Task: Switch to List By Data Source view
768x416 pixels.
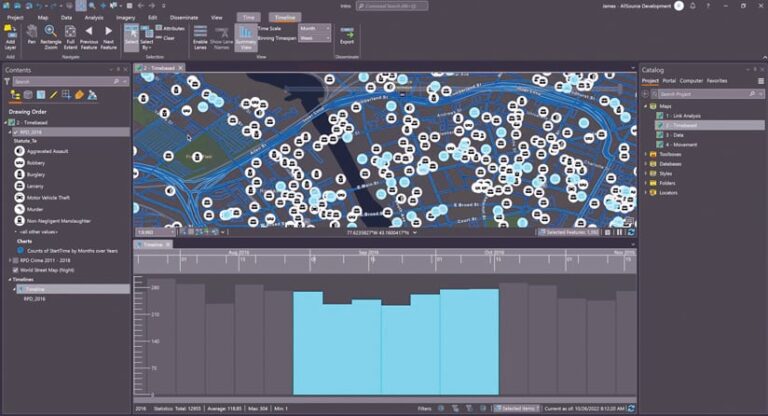Action: (28, 95)
